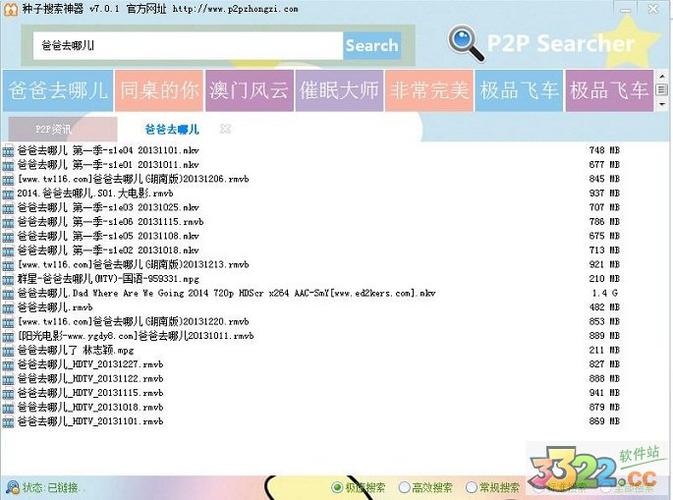Click the P2P Searcher magnifier logo icon

coord(465,43)
